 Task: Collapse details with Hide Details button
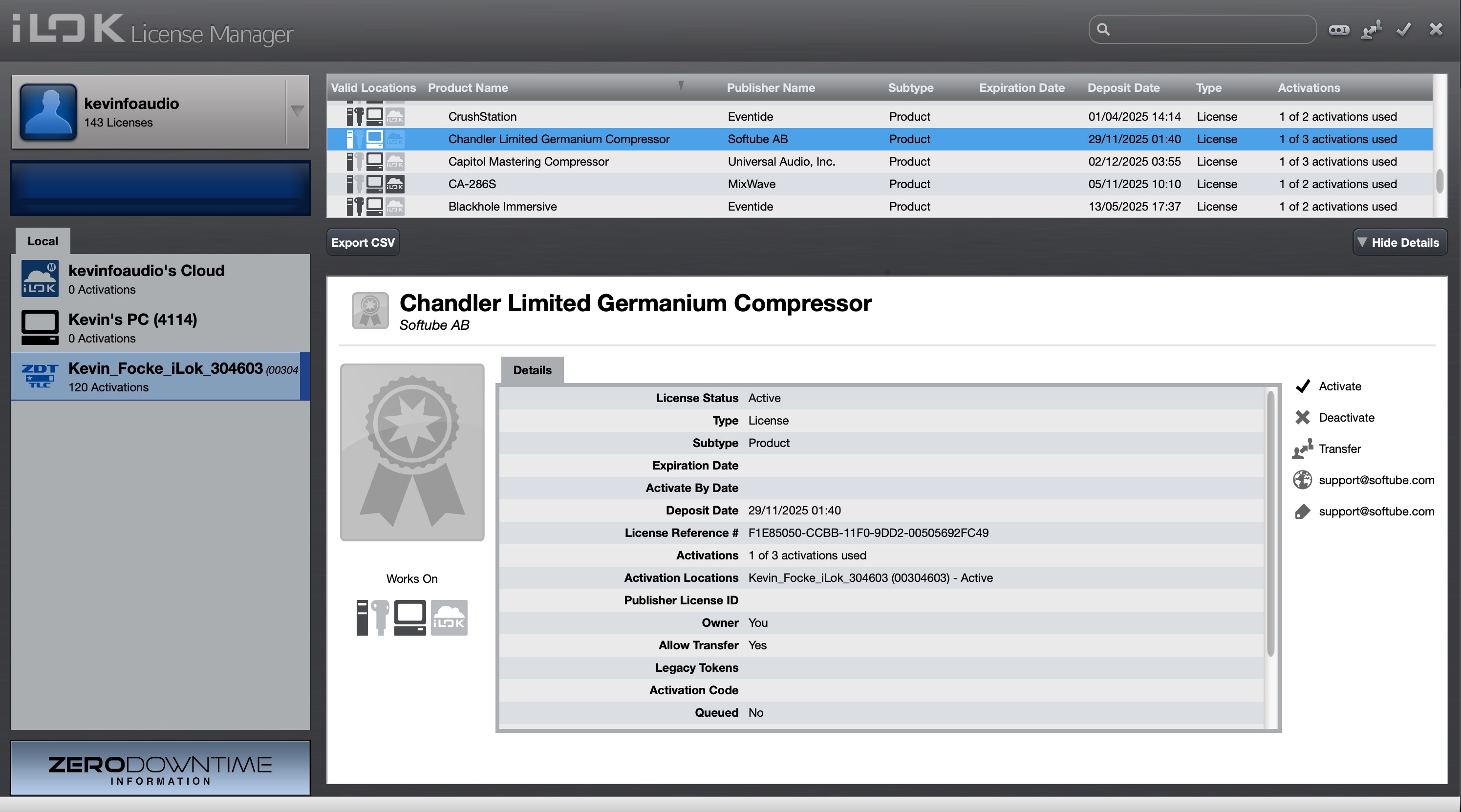tap(1400, 243)
